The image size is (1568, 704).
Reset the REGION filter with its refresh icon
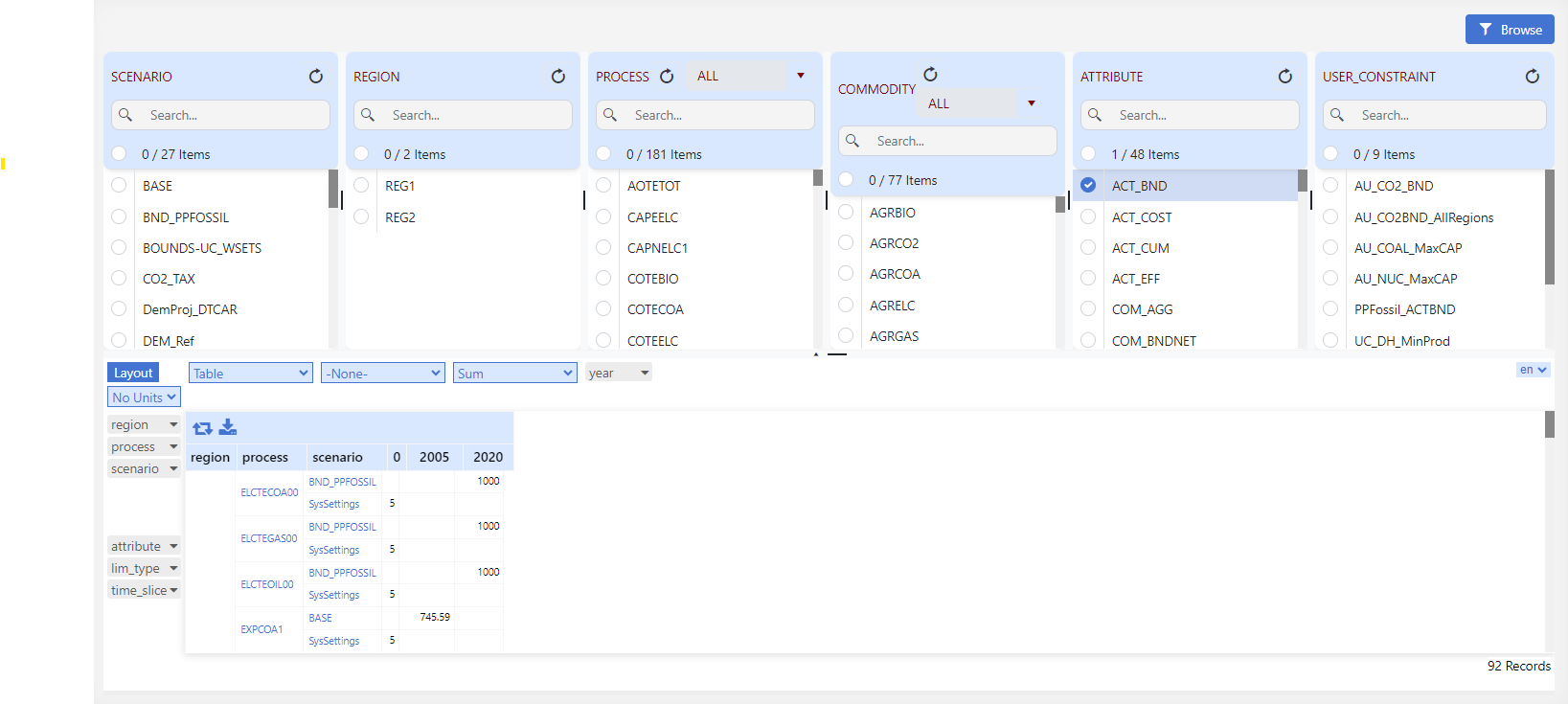(558, 77)
